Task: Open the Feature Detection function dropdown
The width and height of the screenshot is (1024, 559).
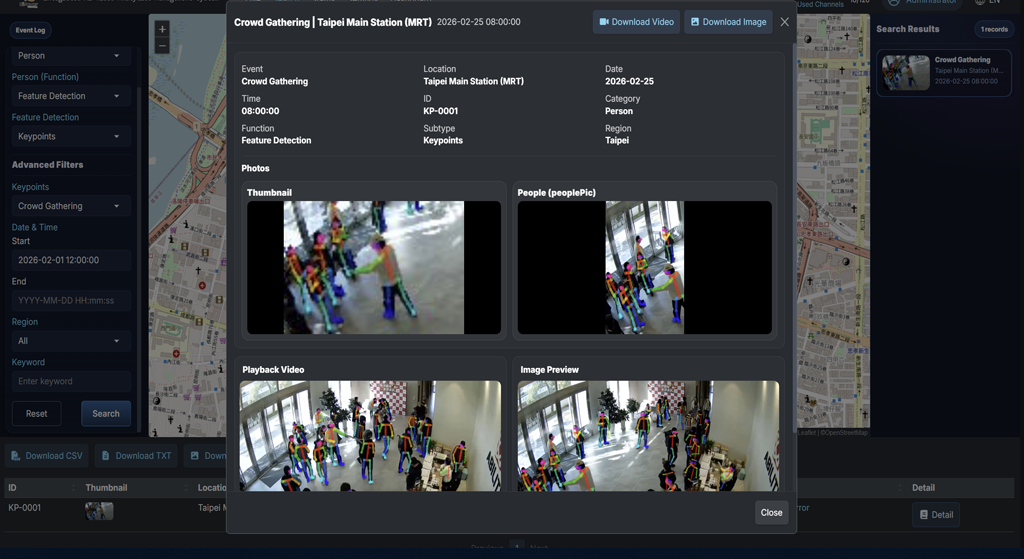Action: 71,96
